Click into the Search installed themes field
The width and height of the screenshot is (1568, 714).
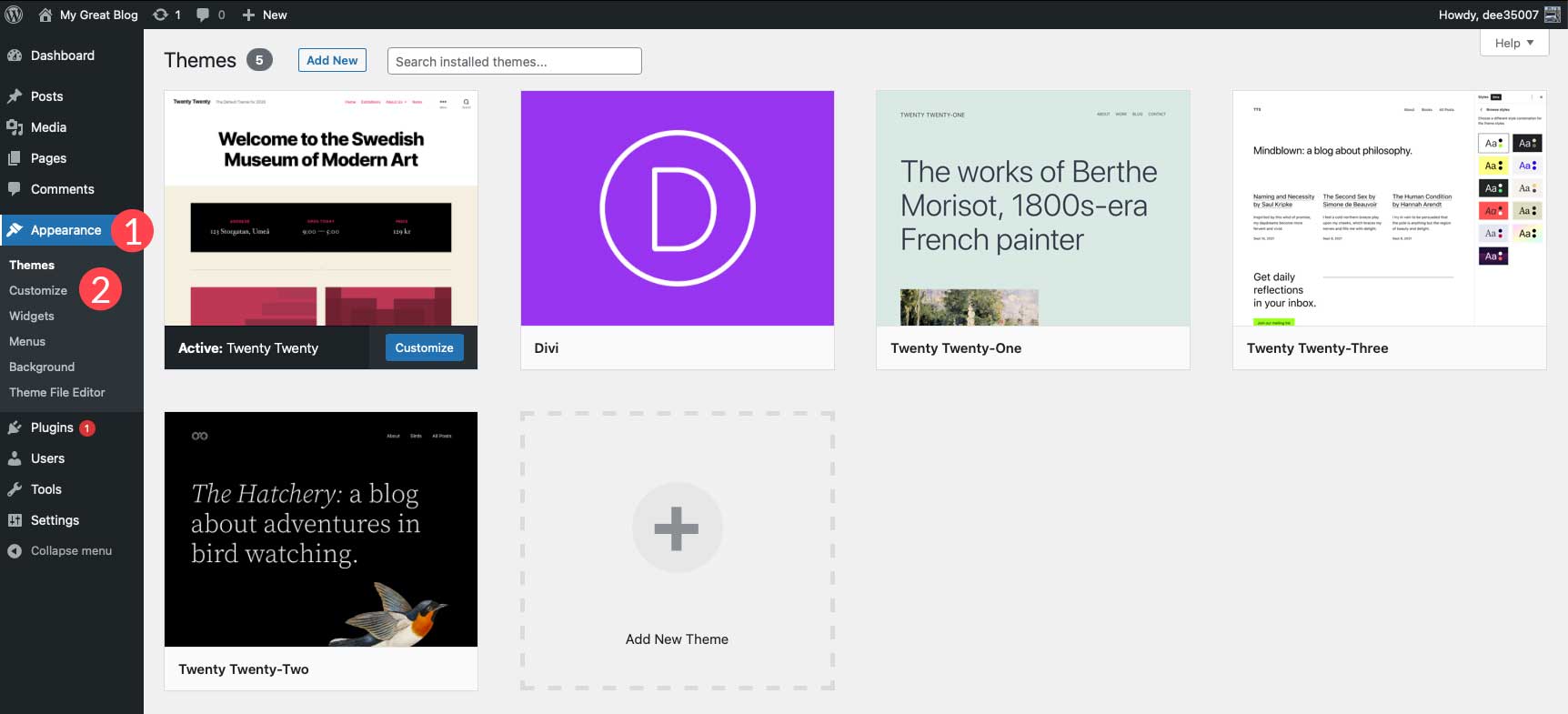[514, 61]
